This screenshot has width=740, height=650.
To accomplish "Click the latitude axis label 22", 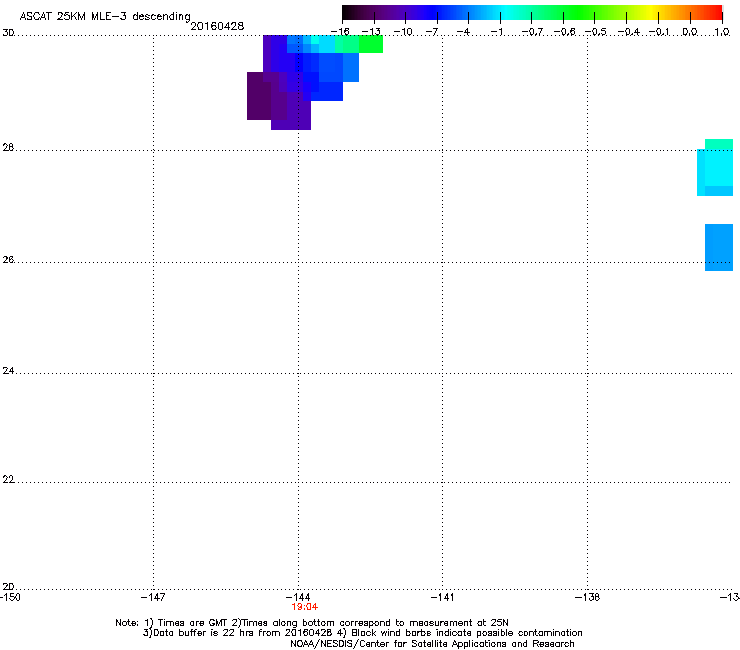I will [8, 480].
